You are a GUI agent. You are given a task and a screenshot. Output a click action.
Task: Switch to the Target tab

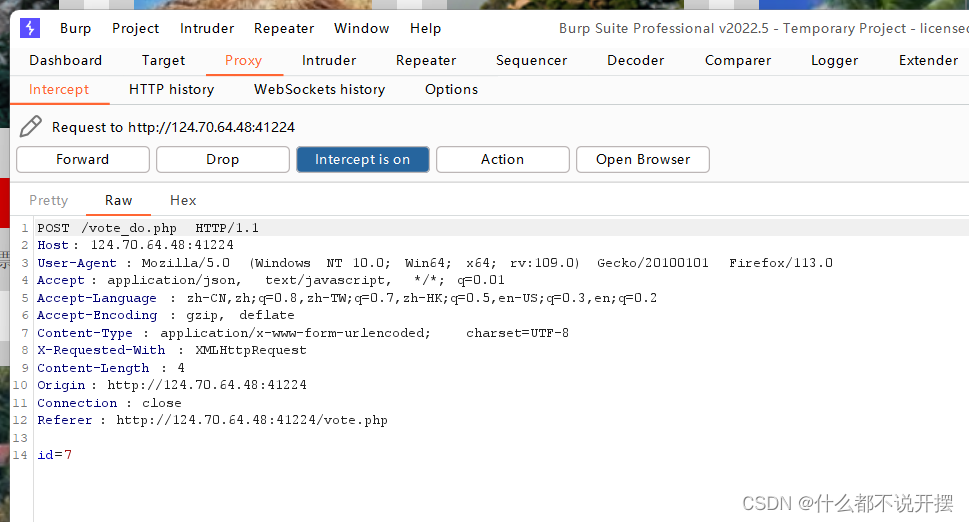pyautogui.click(x=163, y=61)
